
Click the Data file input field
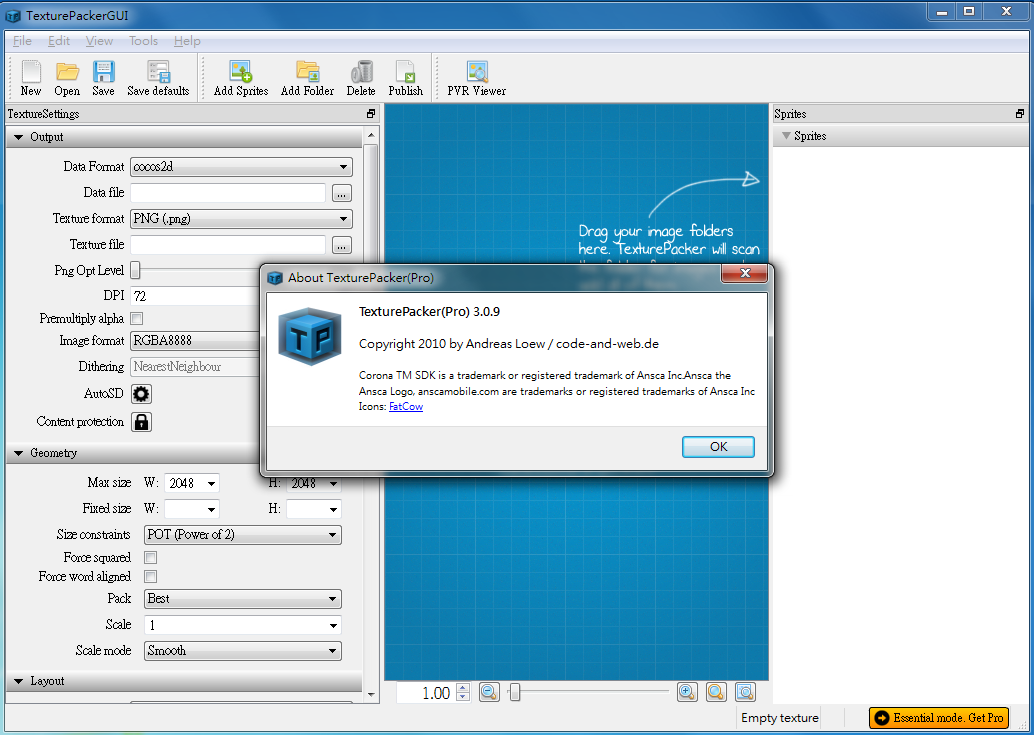point(228,193)
